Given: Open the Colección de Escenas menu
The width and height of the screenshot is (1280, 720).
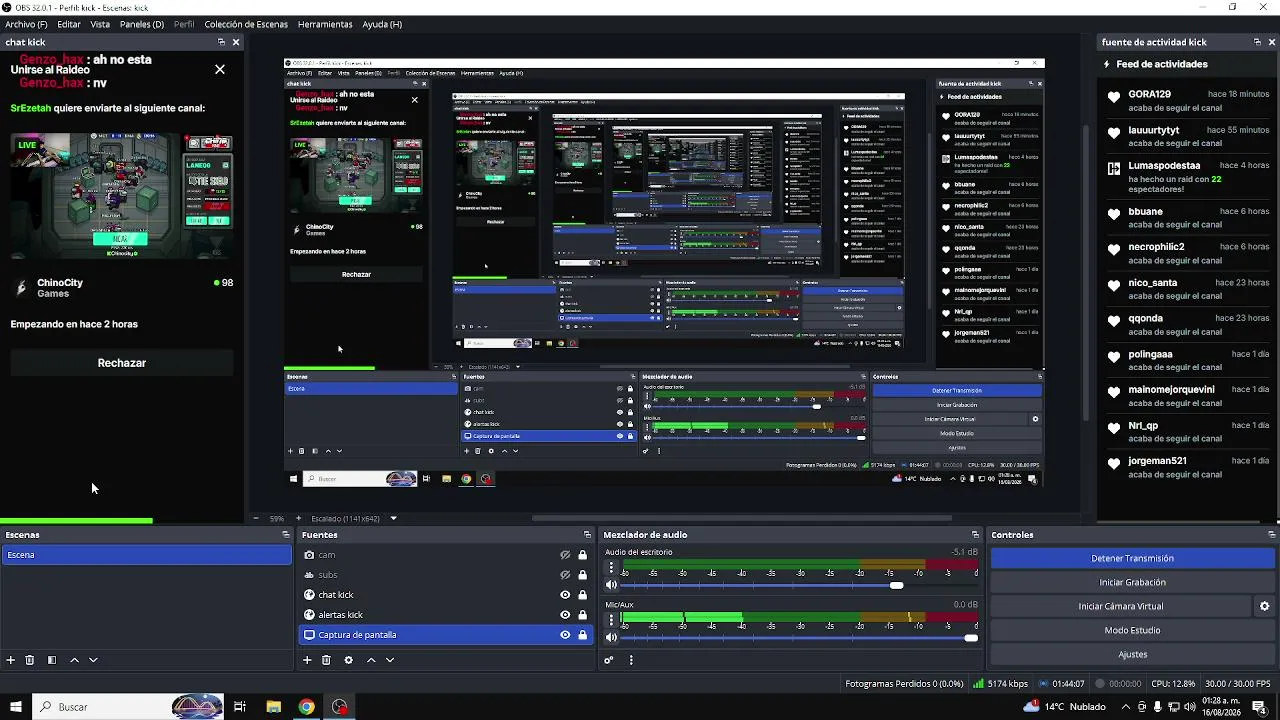Looking at the screenshot, I should coord(246,24).
